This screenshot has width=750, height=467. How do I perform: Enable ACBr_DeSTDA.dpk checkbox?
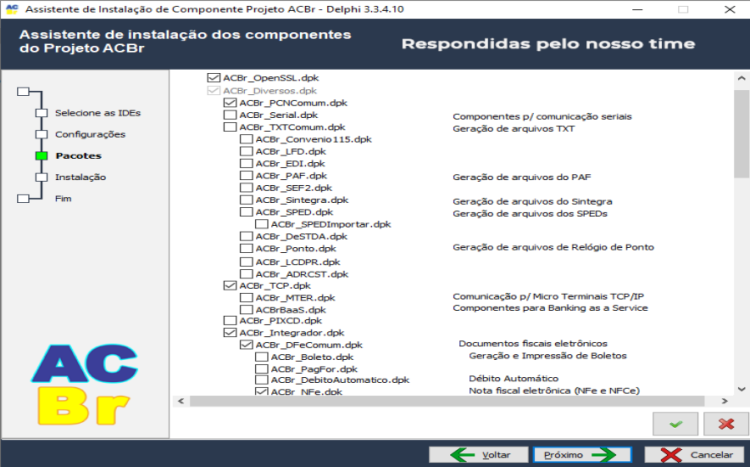tap(246, 236)
